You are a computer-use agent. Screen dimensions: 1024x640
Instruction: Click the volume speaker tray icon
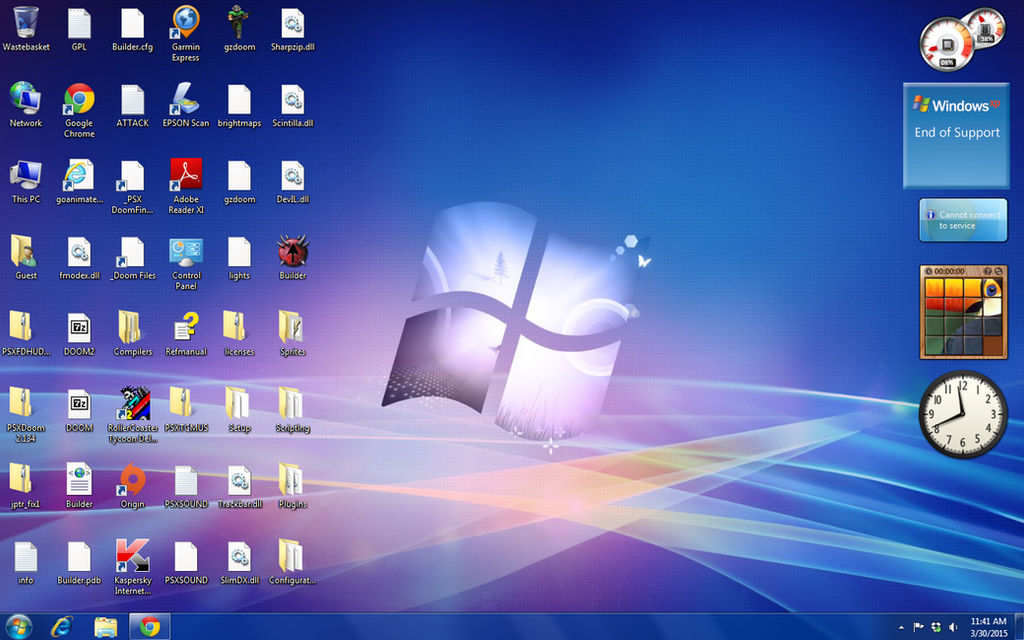(953, 628)
